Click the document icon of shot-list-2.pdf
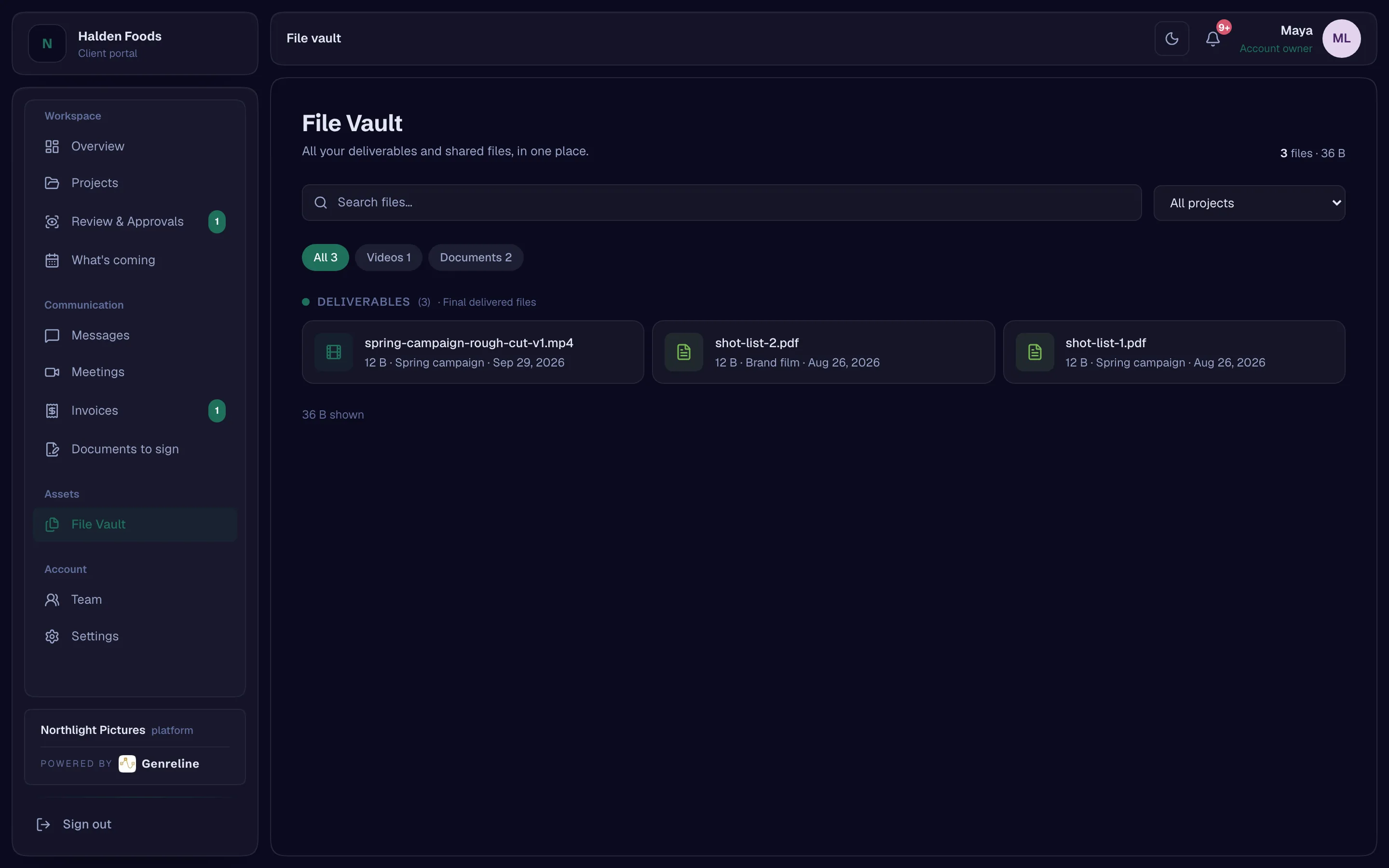Viewport: 1389px width, 868px height. [683, 352]
